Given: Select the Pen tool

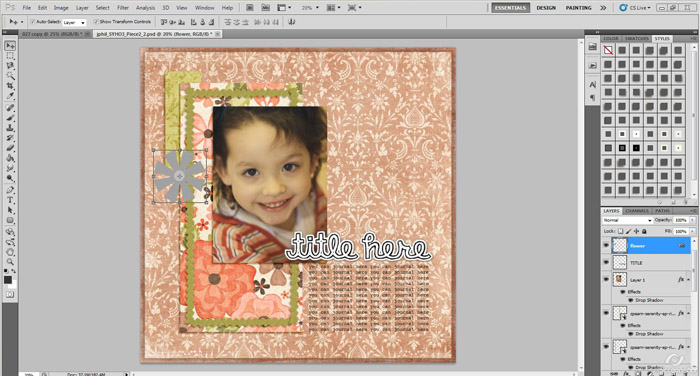Looking at the screenshot, I should pos(10,190).
